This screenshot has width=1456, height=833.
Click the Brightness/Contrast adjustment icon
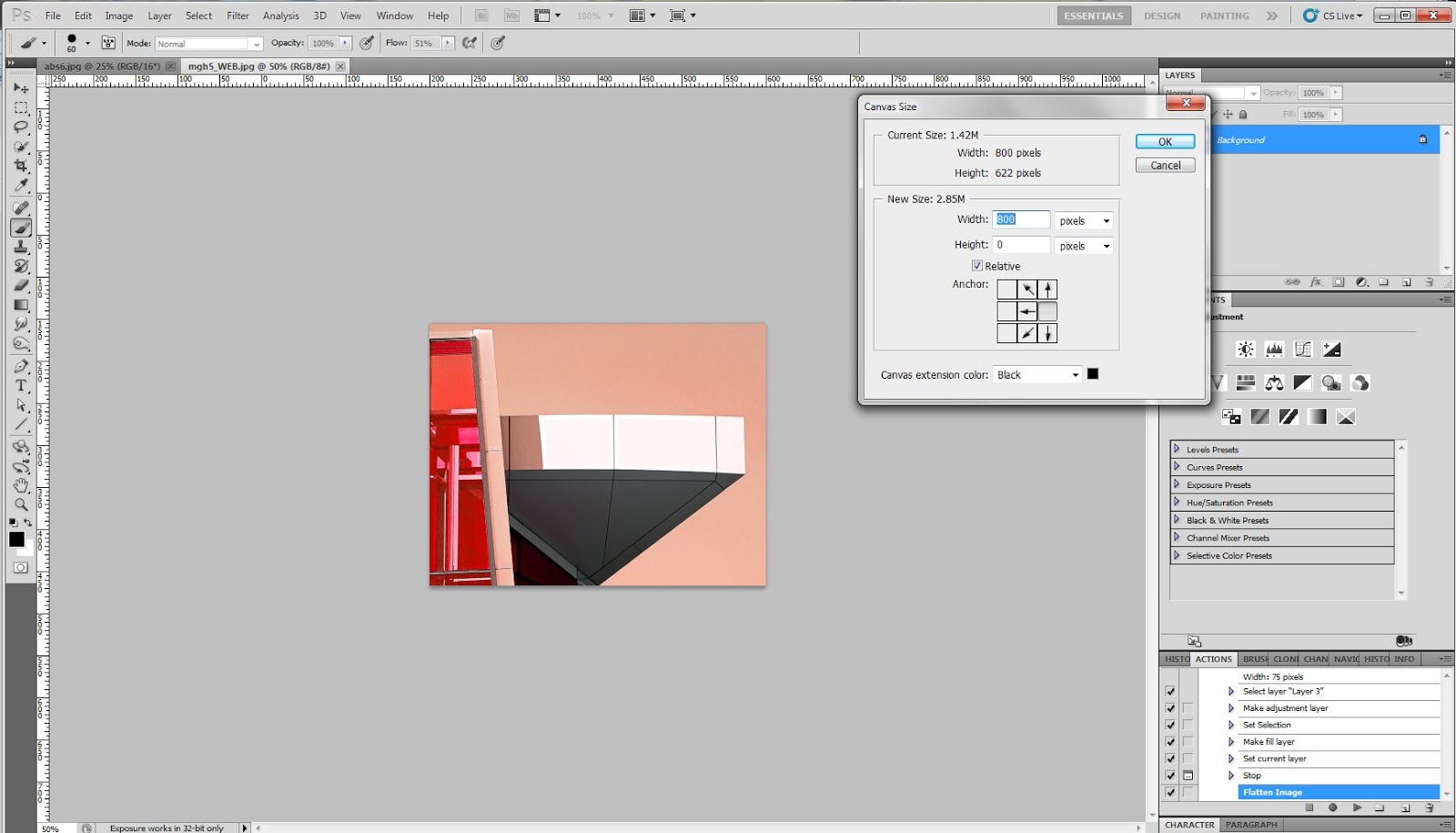coord(1246,350)
